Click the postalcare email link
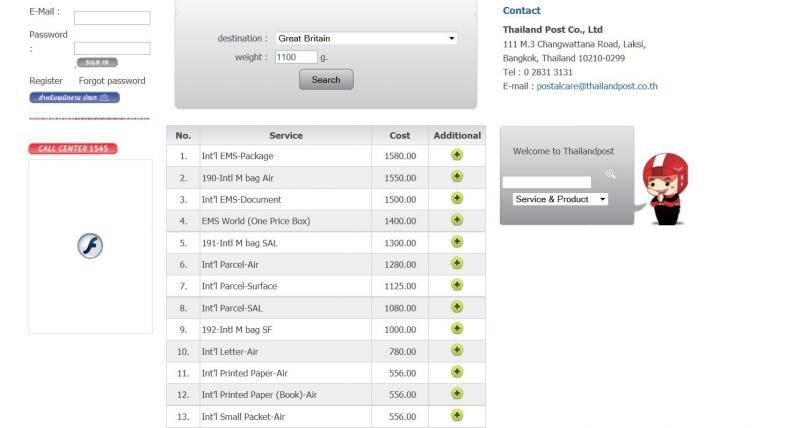Image resolution: width=800 pixels, height=428 pixels. (x=597, y=86)
